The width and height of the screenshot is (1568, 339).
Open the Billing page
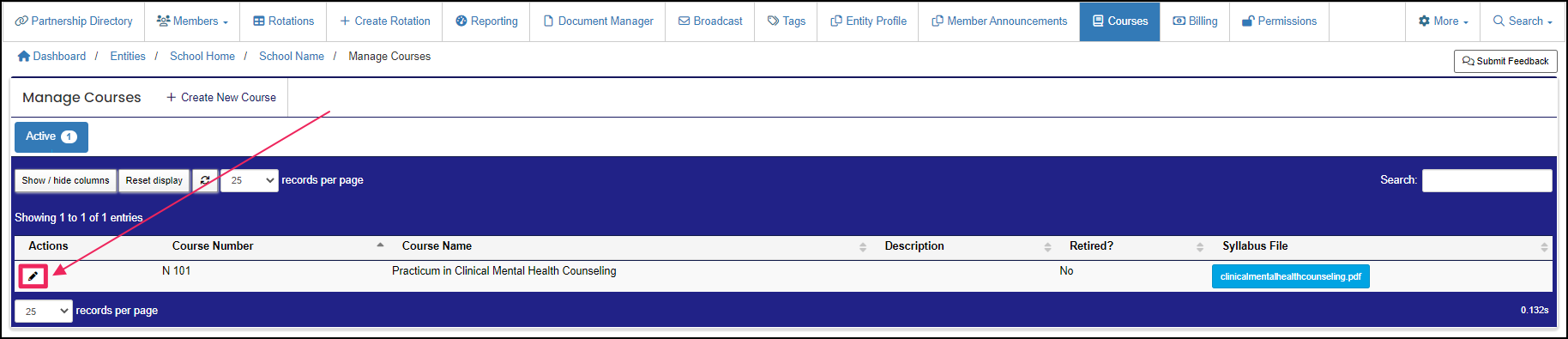[x=1195, y=21]
